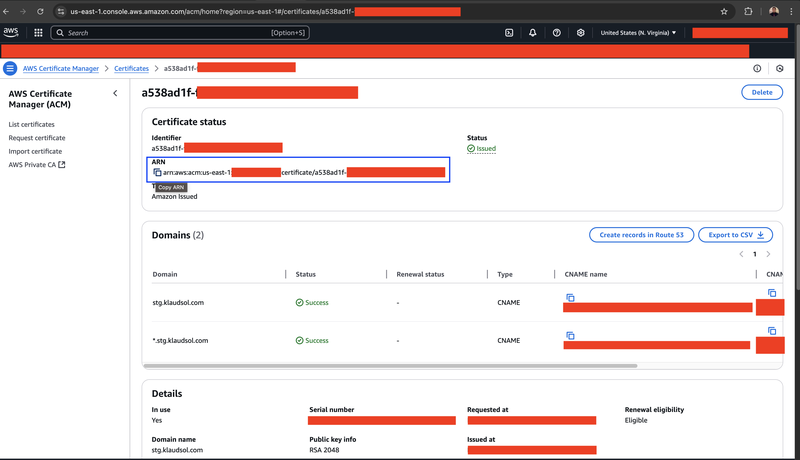Open the info panel icon
The image size is (800, 460).
pos(757,68)
